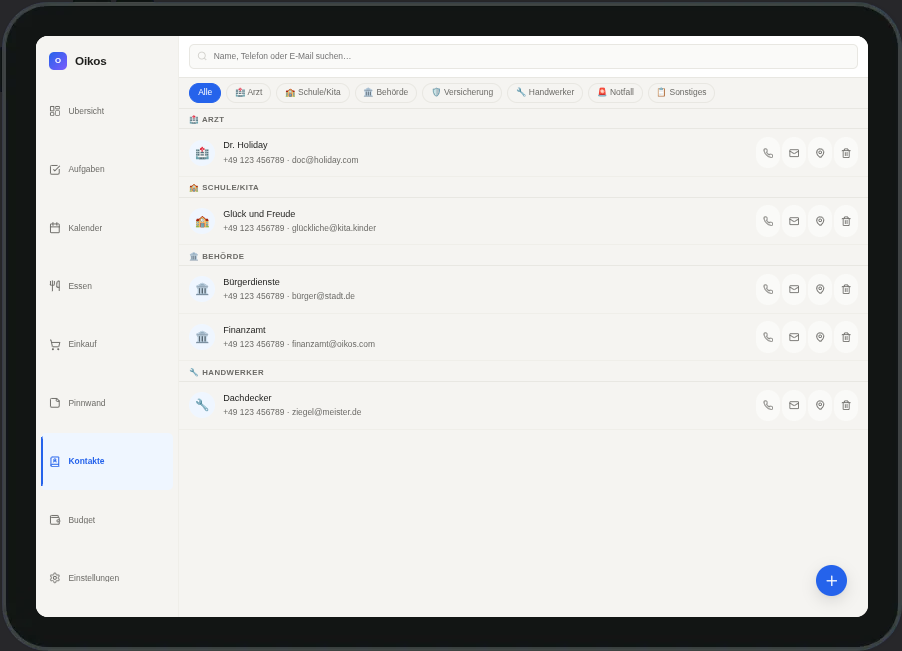Send email to Bürgerdienste
902x651 pixels.
pos(794,289)
